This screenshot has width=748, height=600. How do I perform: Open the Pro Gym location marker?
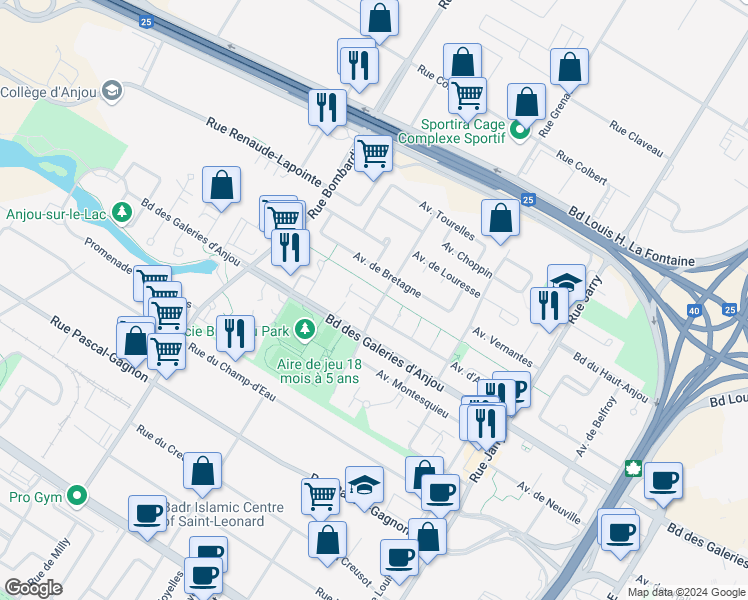coord(77,496)
